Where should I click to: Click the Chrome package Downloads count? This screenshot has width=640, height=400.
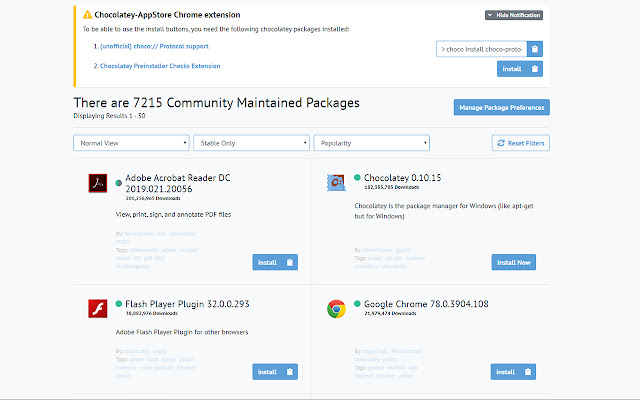pos(390,313)
